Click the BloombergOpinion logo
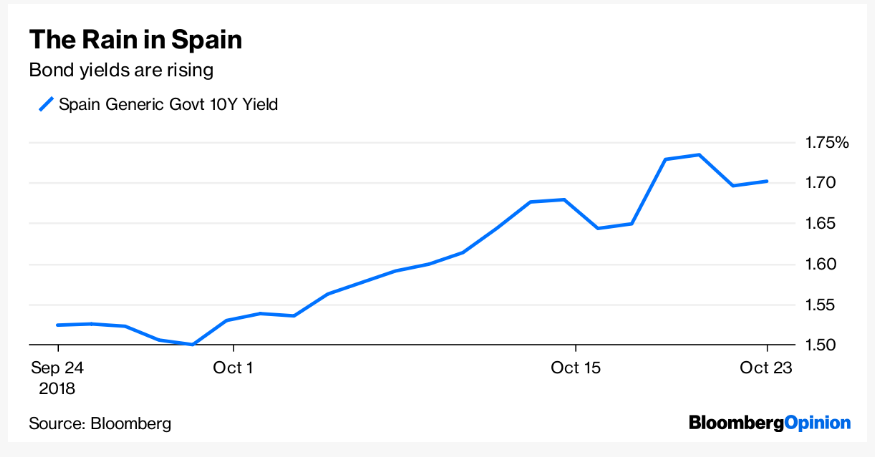This screenshot has height=457, width=875. coord(770,423)
